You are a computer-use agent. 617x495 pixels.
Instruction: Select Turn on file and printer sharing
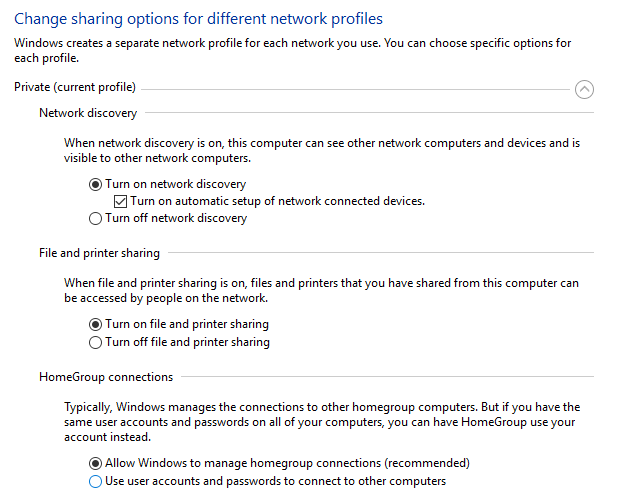point(96,324)
